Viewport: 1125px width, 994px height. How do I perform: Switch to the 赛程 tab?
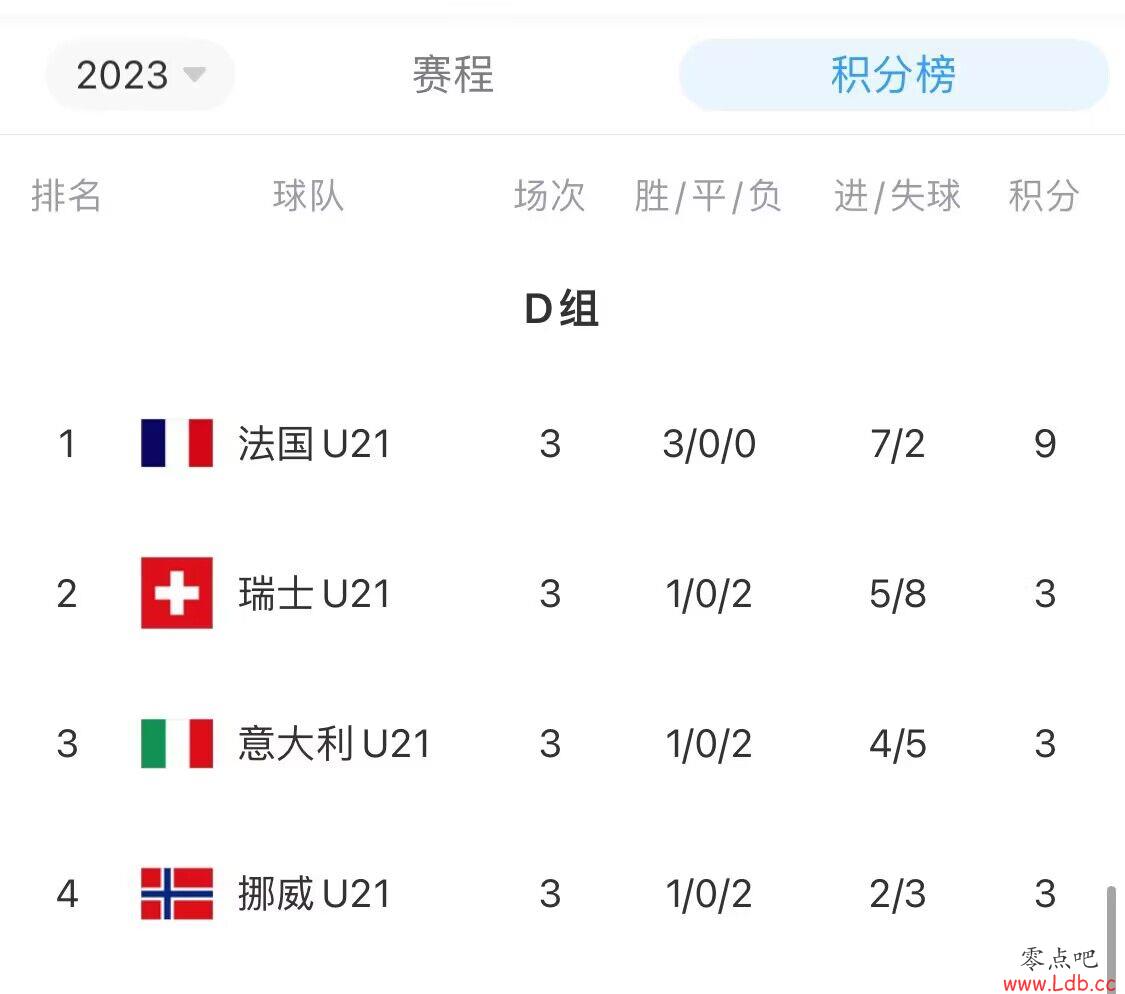click(453, 75)
